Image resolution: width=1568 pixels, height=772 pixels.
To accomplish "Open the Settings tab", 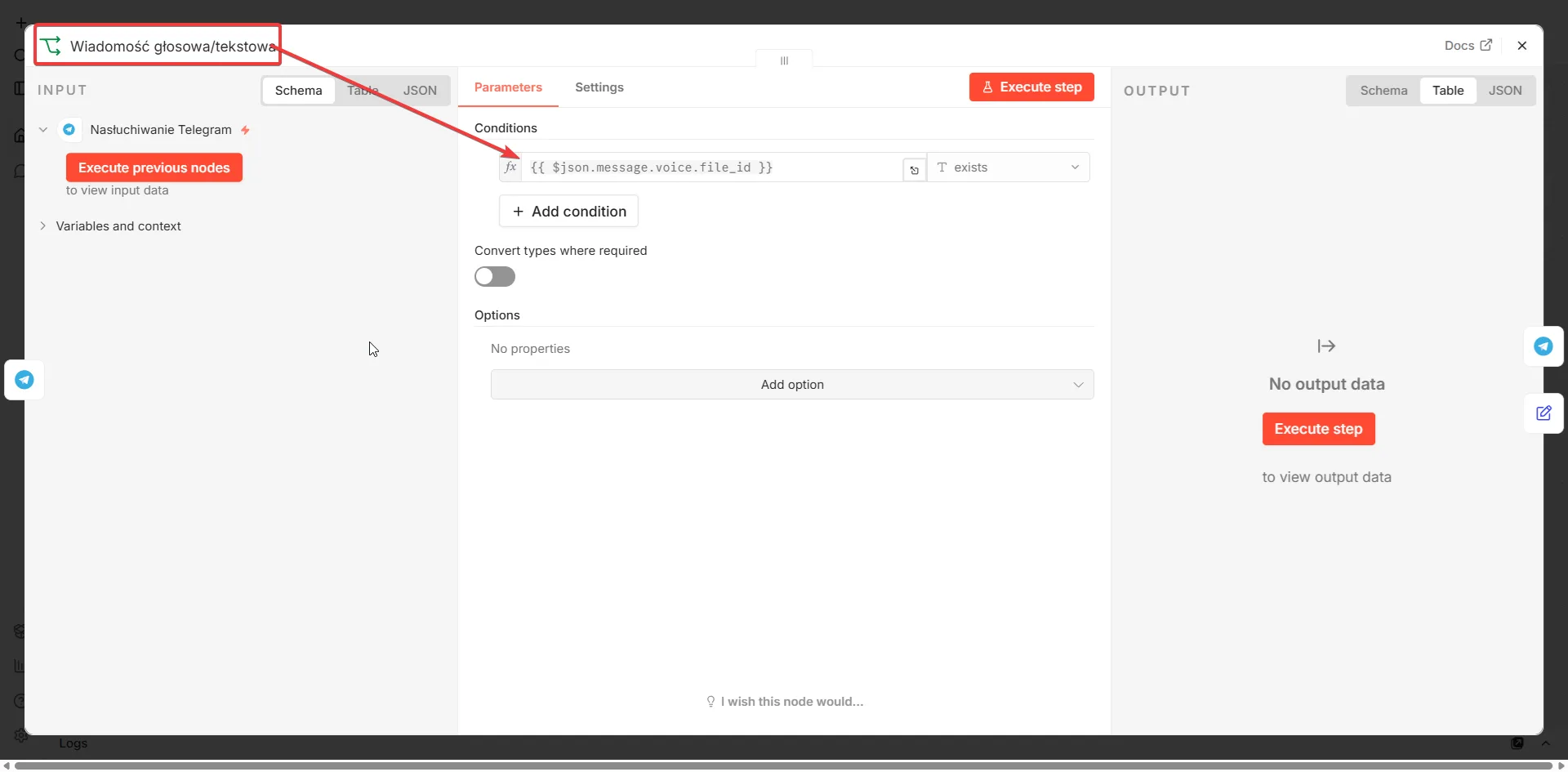I will (599, 87).
